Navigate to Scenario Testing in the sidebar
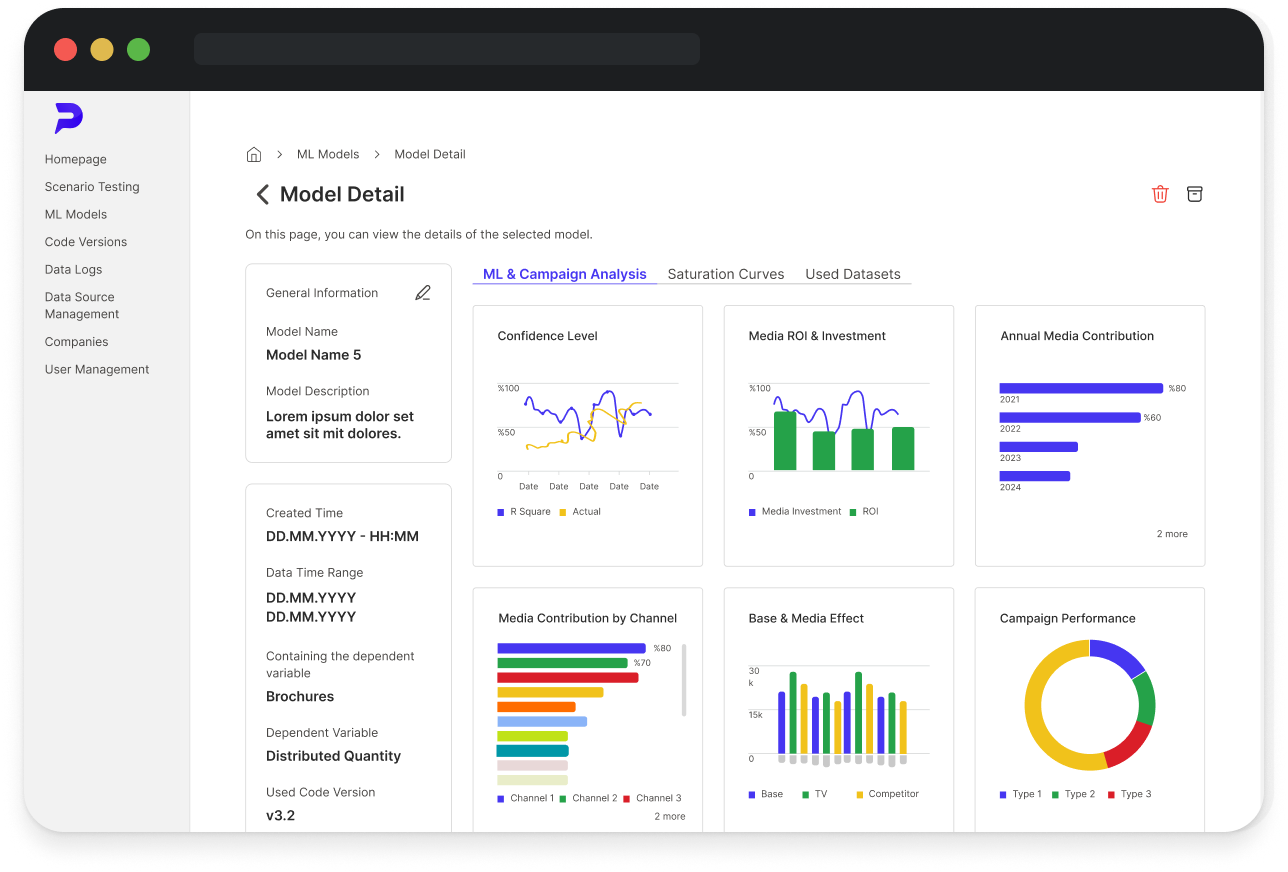Viewport: 1288px width, 872px height. click(x=92, y=187)
